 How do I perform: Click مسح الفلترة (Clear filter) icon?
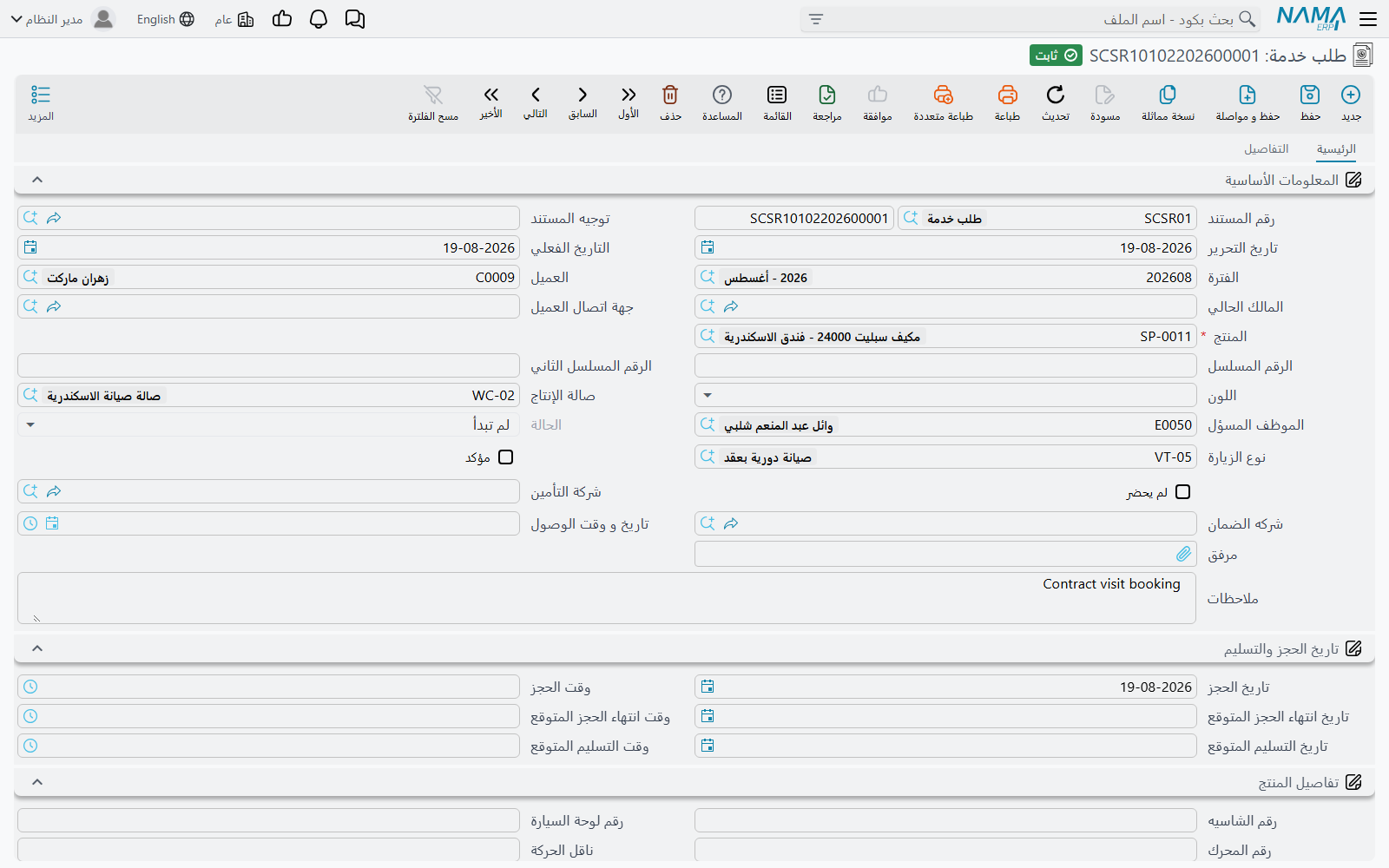point(433,95)
